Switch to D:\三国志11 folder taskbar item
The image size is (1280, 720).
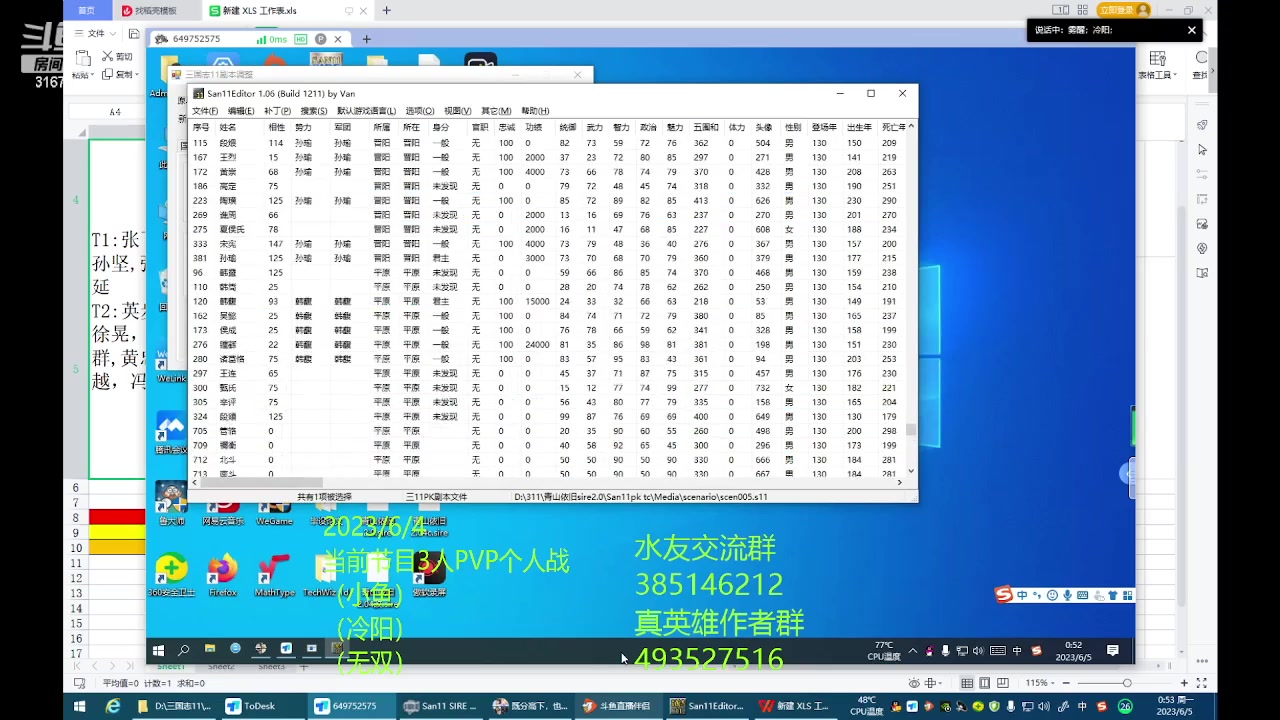(175, 706)
